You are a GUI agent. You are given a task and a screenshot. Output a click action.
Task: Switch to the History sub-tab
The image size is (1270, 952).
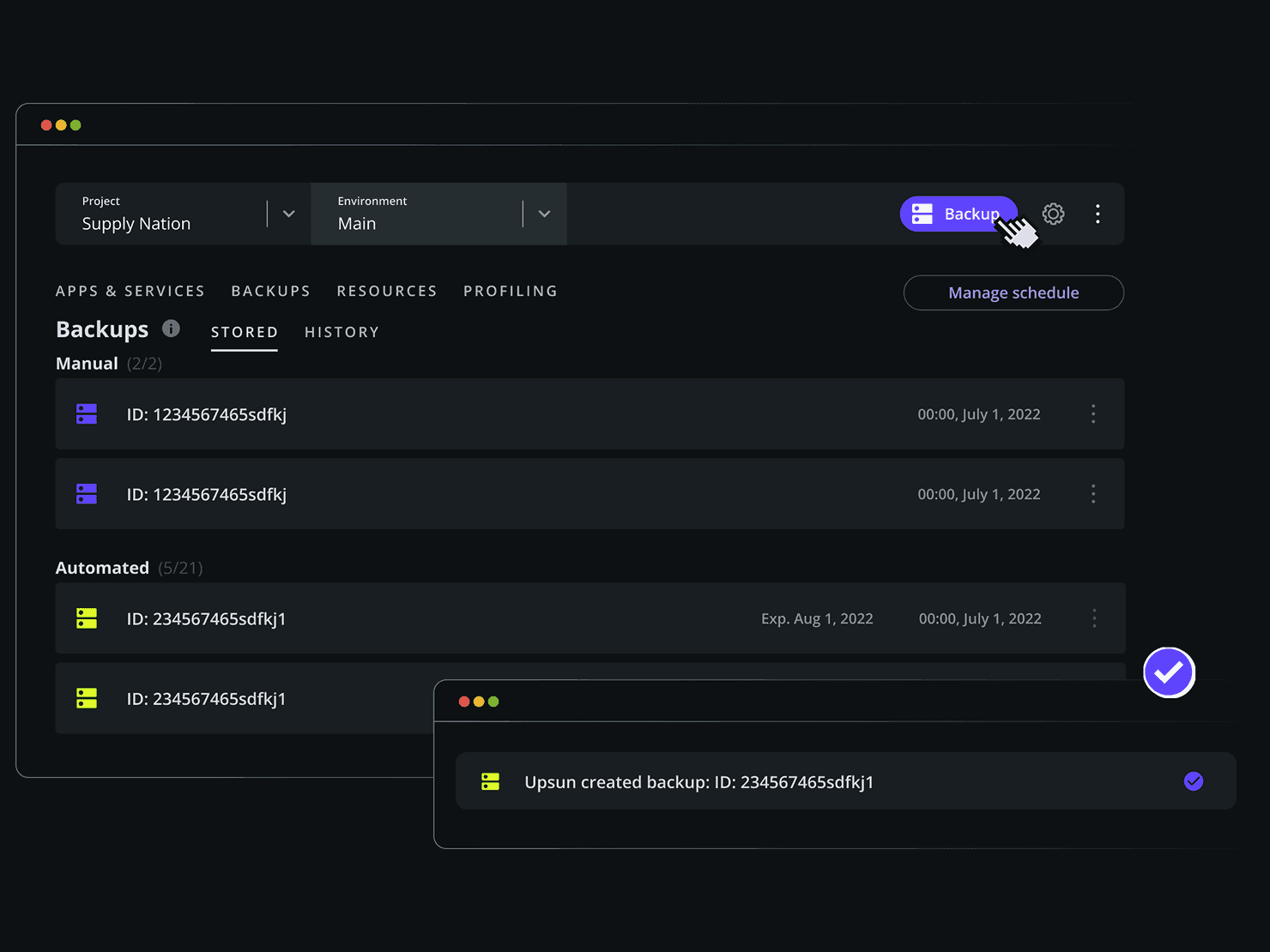(x=342, y=332)
